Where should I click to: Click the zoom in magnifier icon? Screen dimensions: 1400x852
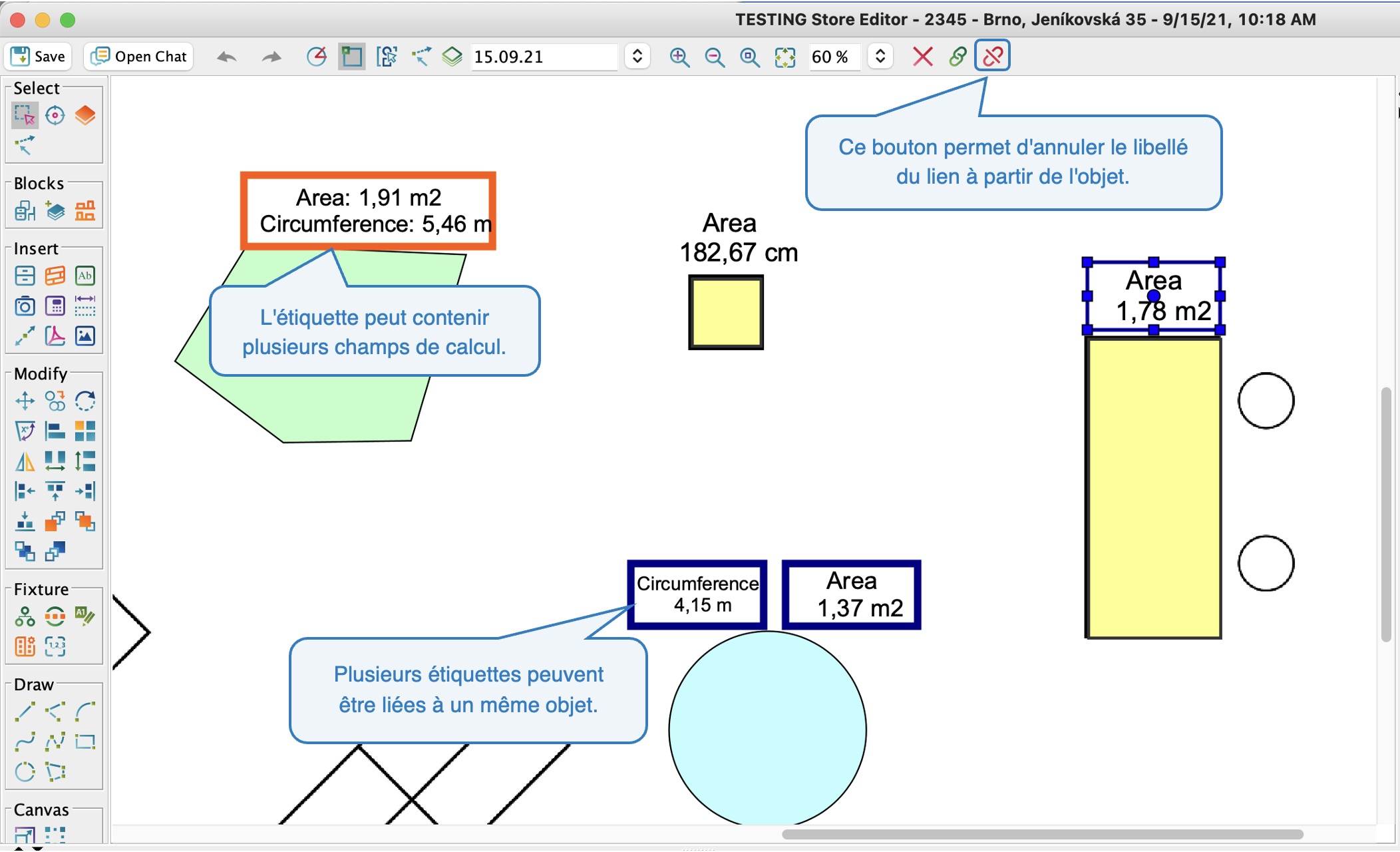pyautogui.click(x=679, y=57)
